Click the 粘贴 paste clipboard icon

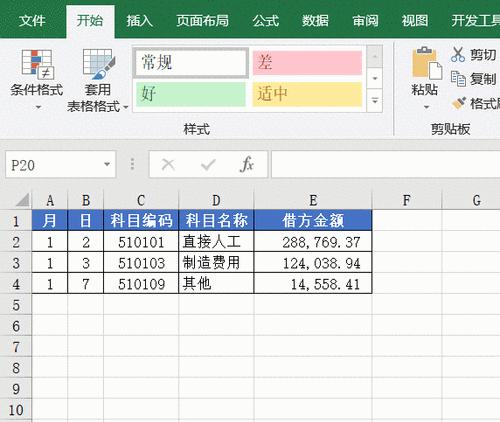click(x=427, y=63)
